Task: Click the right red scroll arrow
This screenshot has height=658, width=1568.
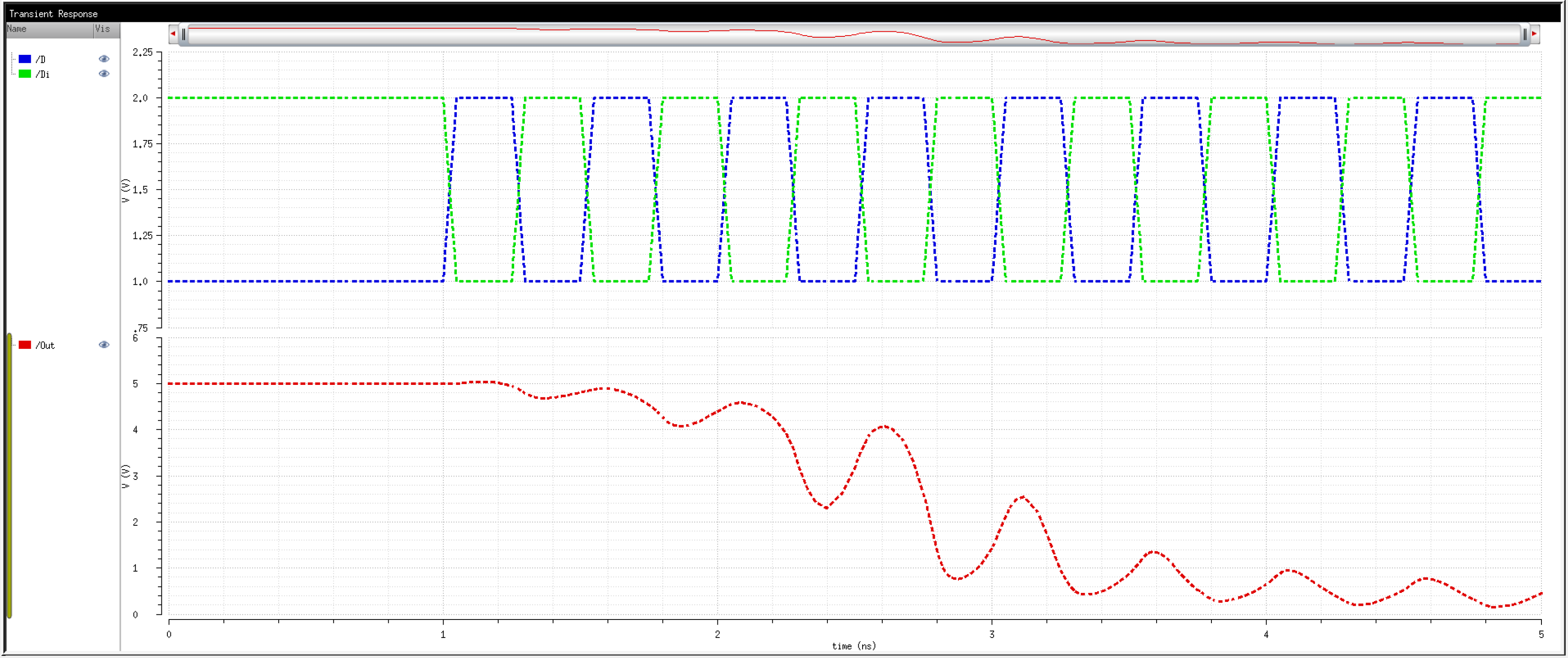Action: 1535,34
